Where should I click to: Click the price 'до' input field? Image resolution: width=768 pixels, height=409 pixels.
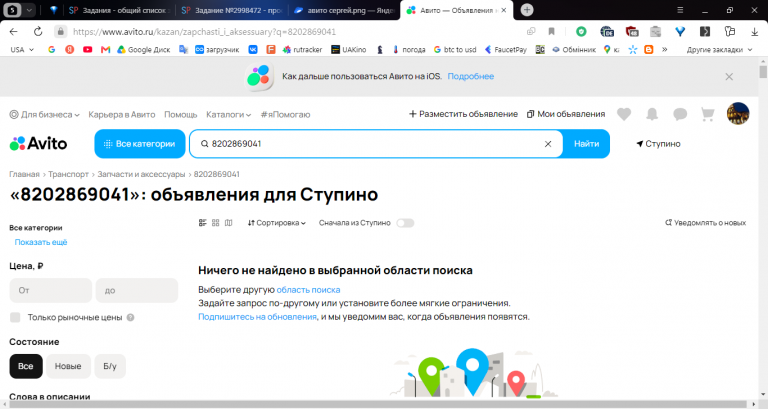point(137,290)
